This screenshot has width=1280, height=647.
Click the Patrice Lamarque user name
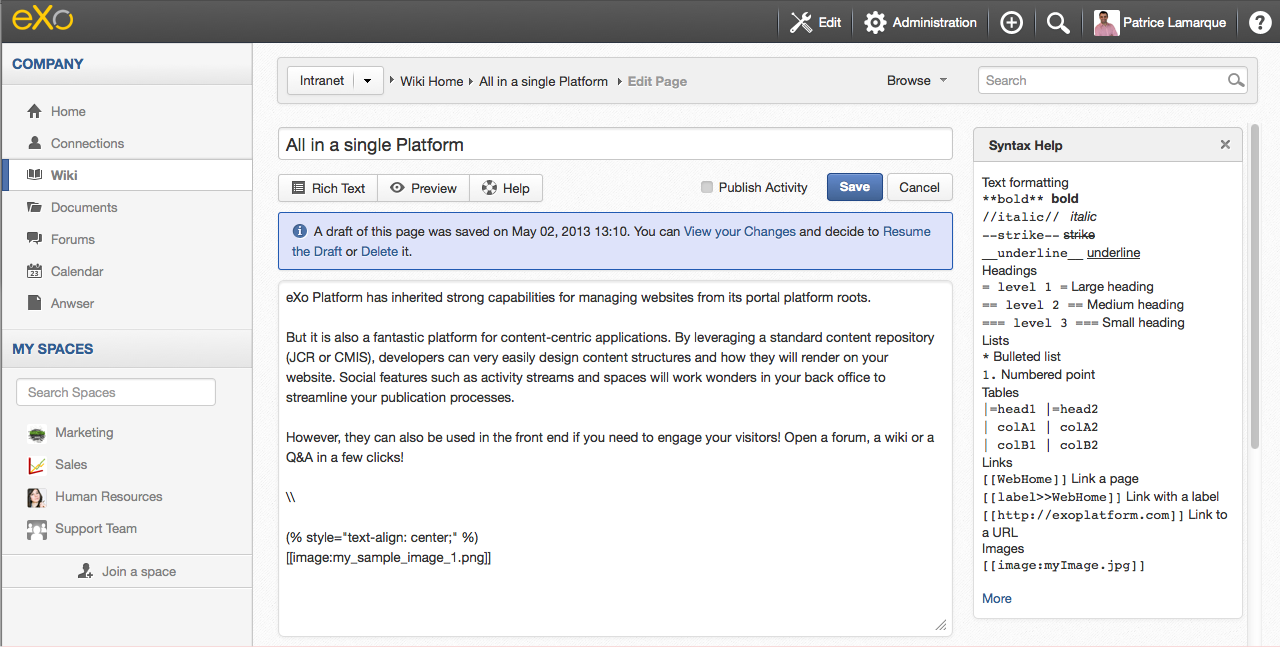pyautogui.click(x=1174, y=22)
